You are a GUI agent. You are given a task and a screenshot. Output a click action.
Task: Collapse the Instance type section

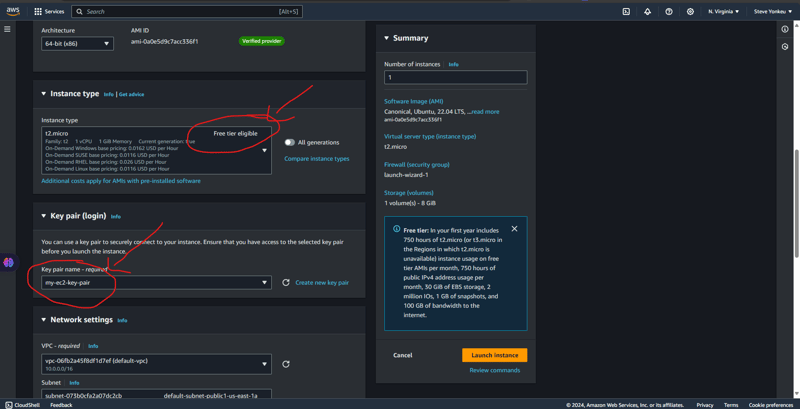pos(43,94)
